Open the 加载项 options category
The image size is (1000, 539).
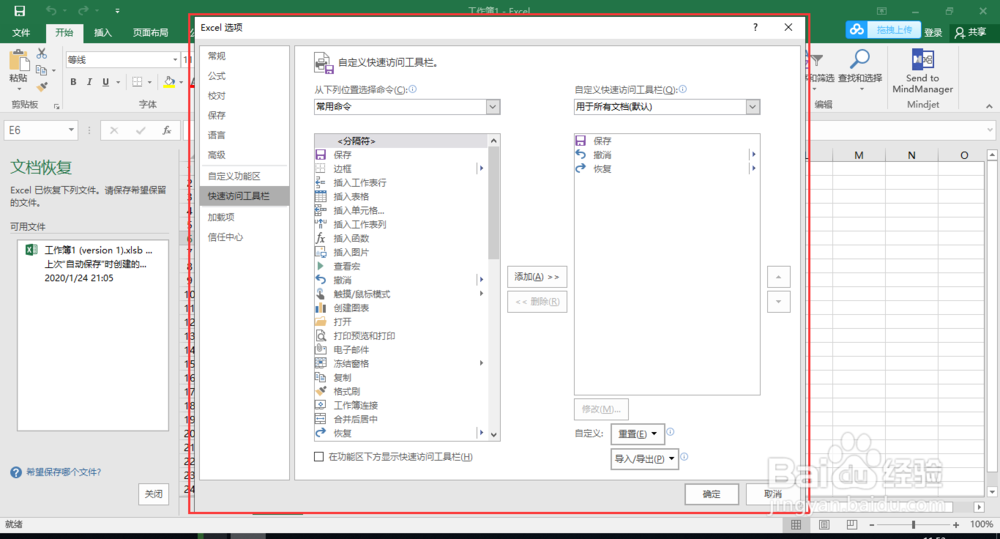[221, 217]
